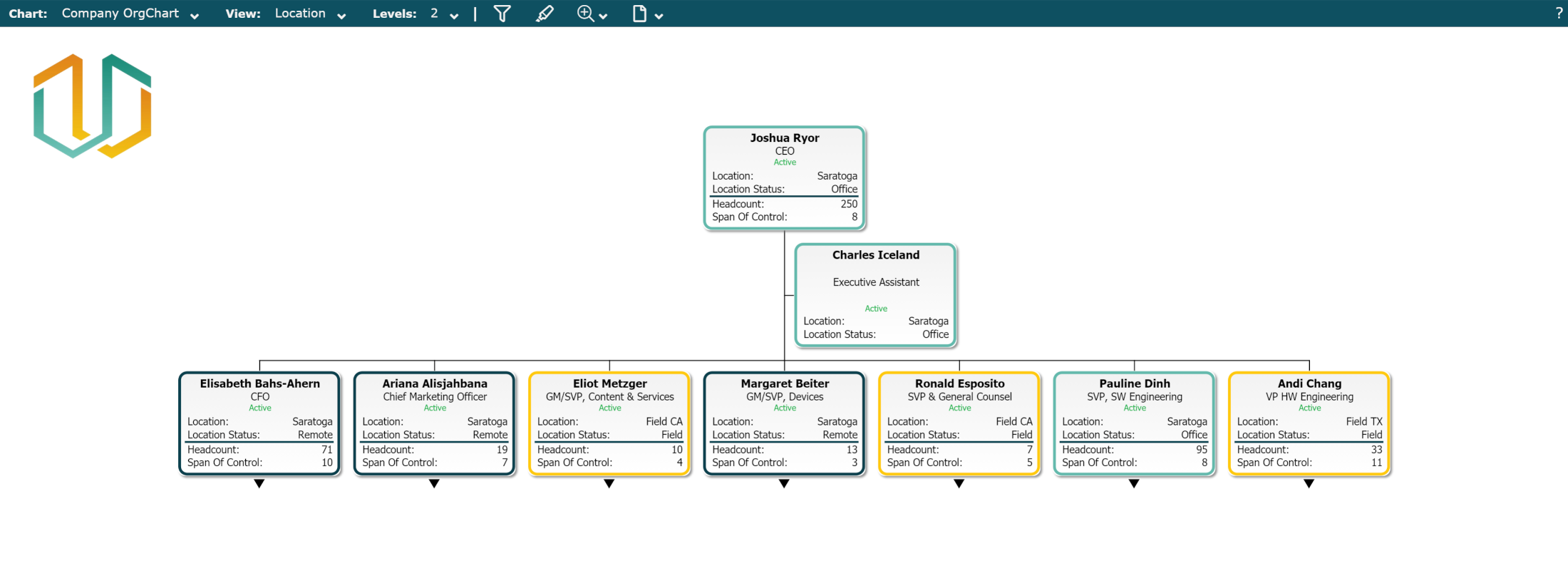This screenshot has height=568, width=1568.
Task: Open the Company OrgChart chart dropdown
Action: 130,14
